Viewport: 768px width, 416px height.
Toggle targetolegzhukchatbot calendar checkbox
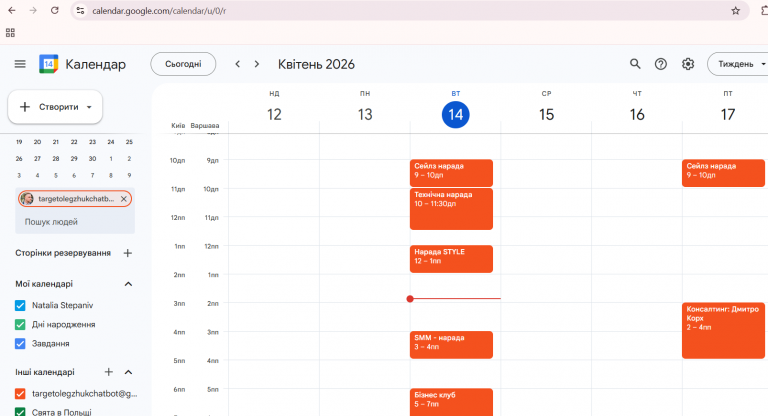pyautogui.click(x=20, y=393)
